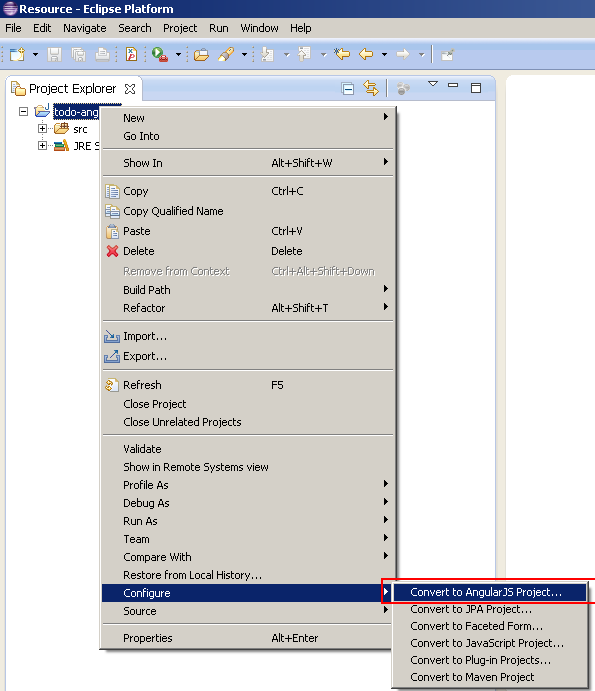Toggle Link with Editor in Project Explorer
Image resolution: width=595 pixels, height=691 pixels.
371,88
